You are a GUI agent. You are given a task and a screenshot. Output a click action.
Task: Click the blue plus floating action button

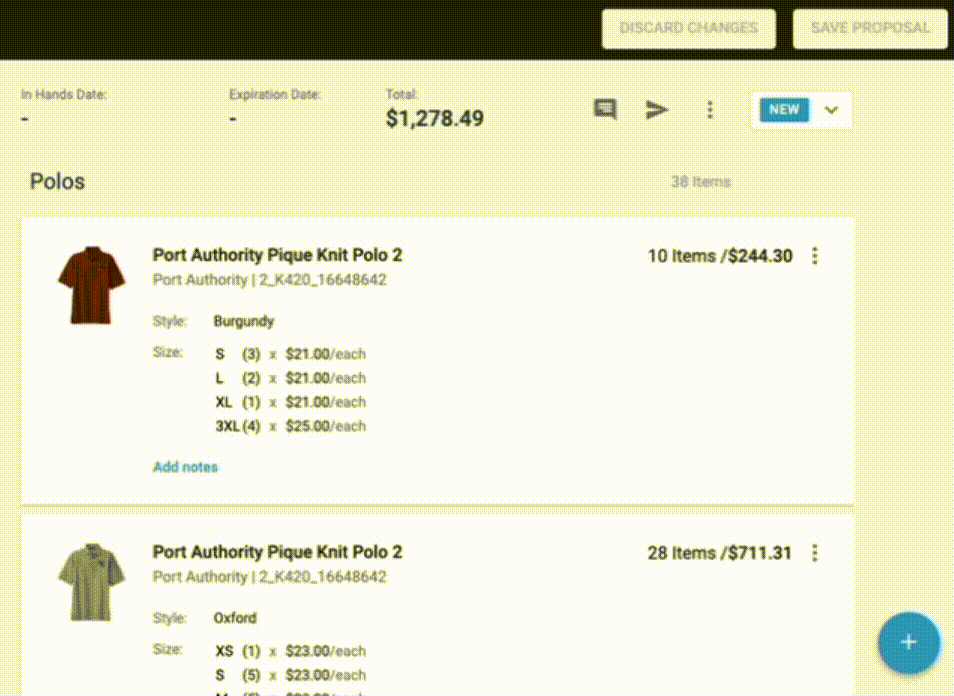pos(908,643)
